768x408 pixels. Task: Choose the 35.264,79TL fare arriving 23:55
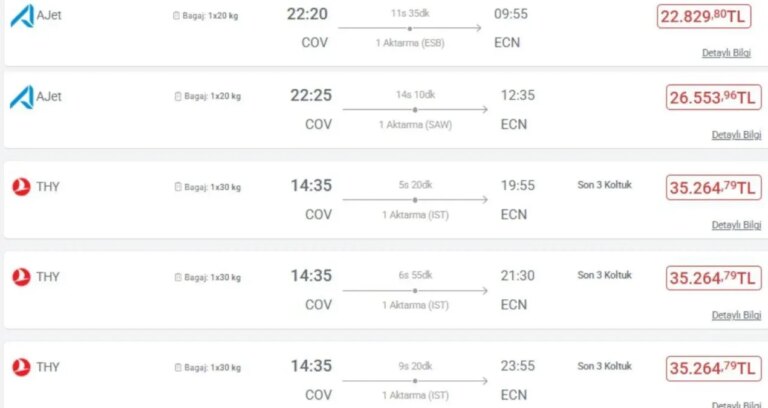[x=714, y=368]
